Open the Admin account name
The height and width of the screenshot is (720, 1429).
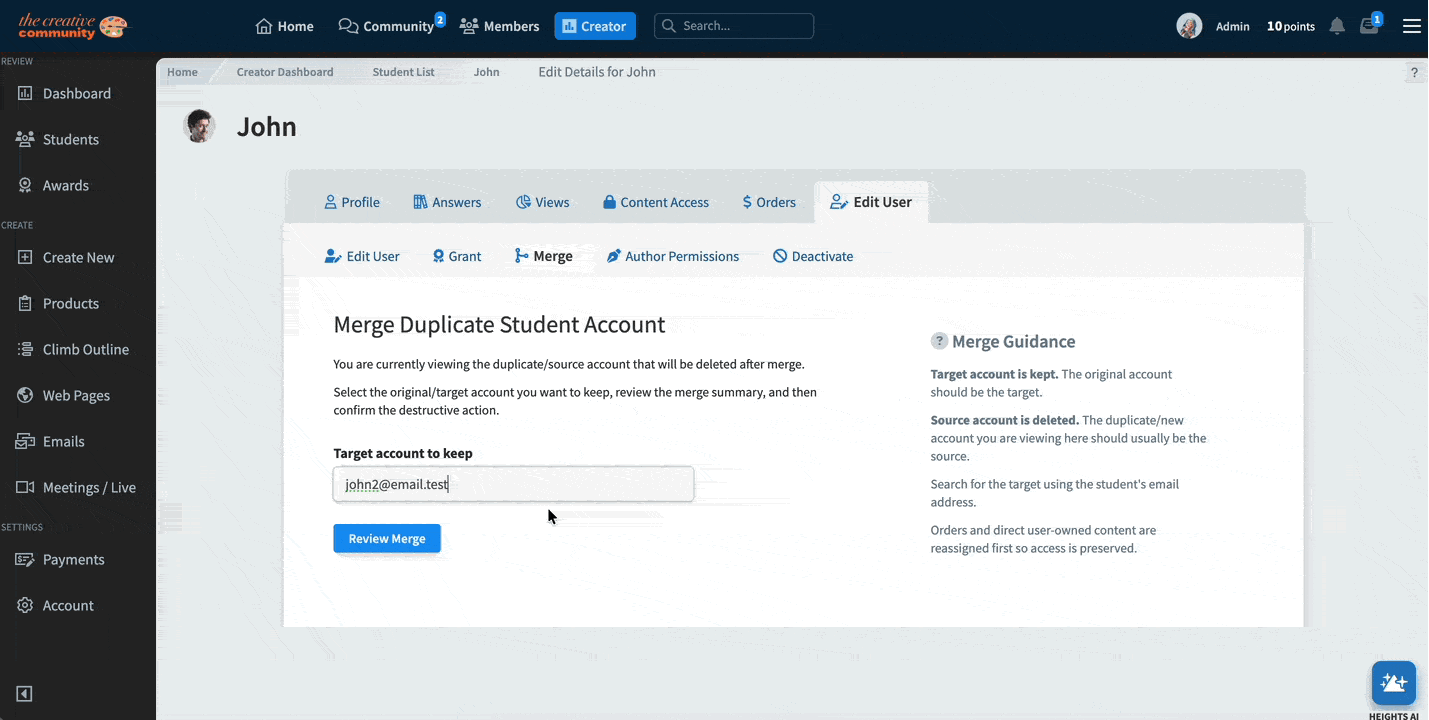pyautogui.click(x=1232, y=27)
